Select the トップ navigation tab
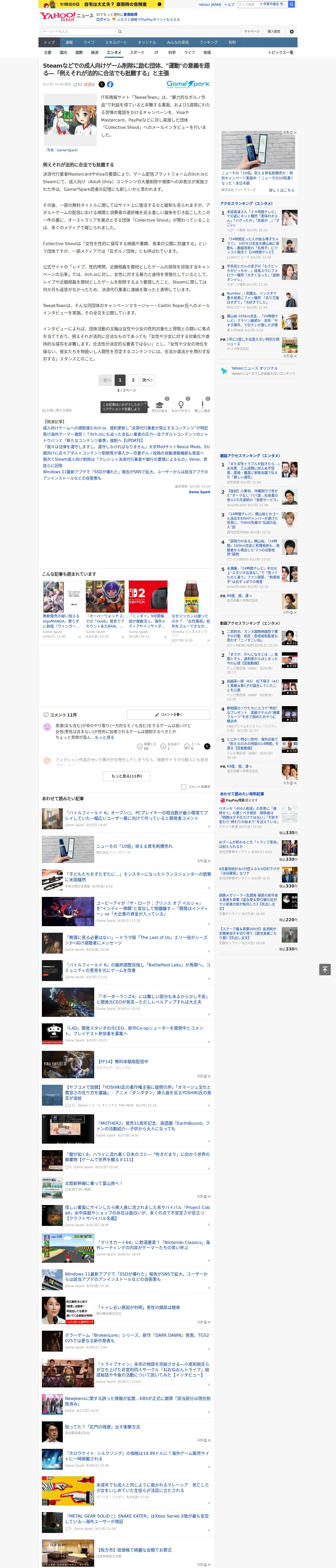Image resolution: width=336 pixels, height=1568 pixels. [x=49, y=43]
